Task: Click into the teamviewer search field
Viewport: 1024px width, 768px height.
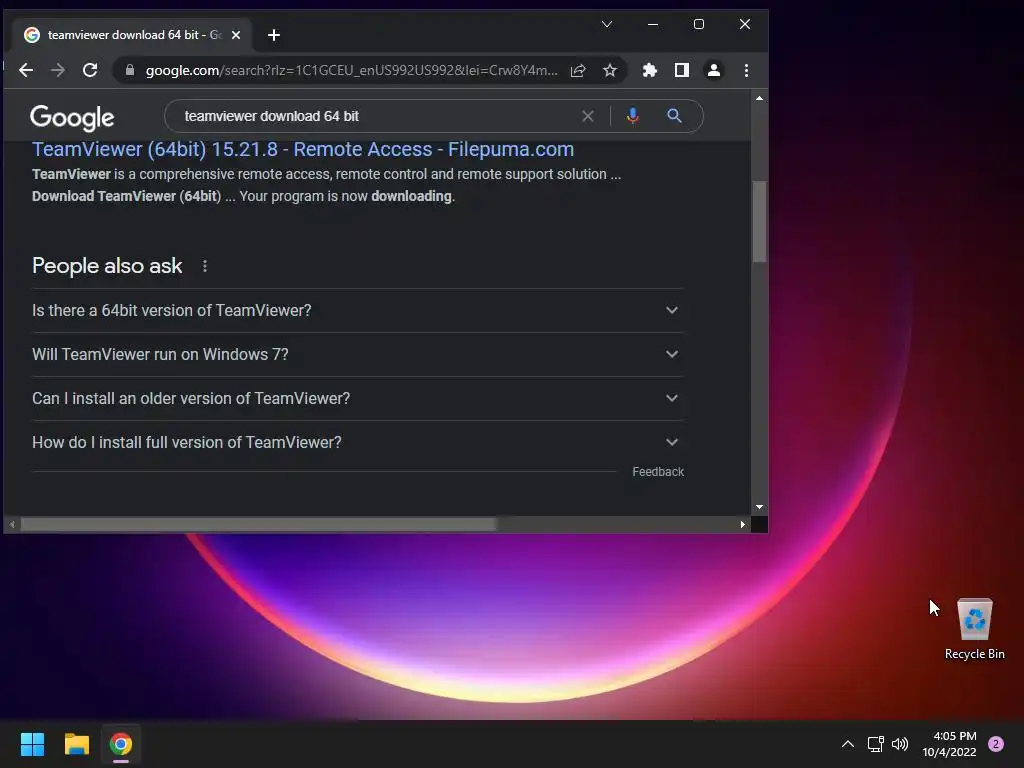Action: [x=379, y=116]
